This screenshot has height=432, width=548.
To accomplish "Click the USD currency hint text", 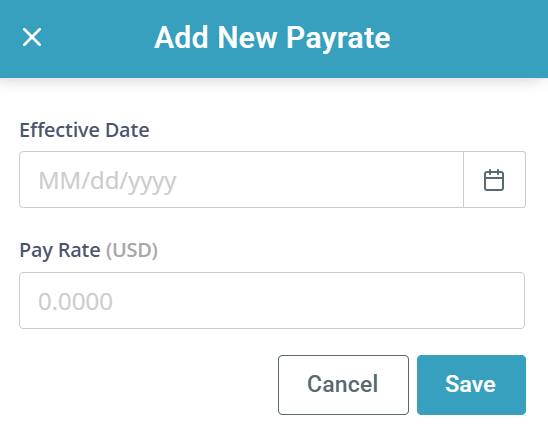I will point(132,250).
